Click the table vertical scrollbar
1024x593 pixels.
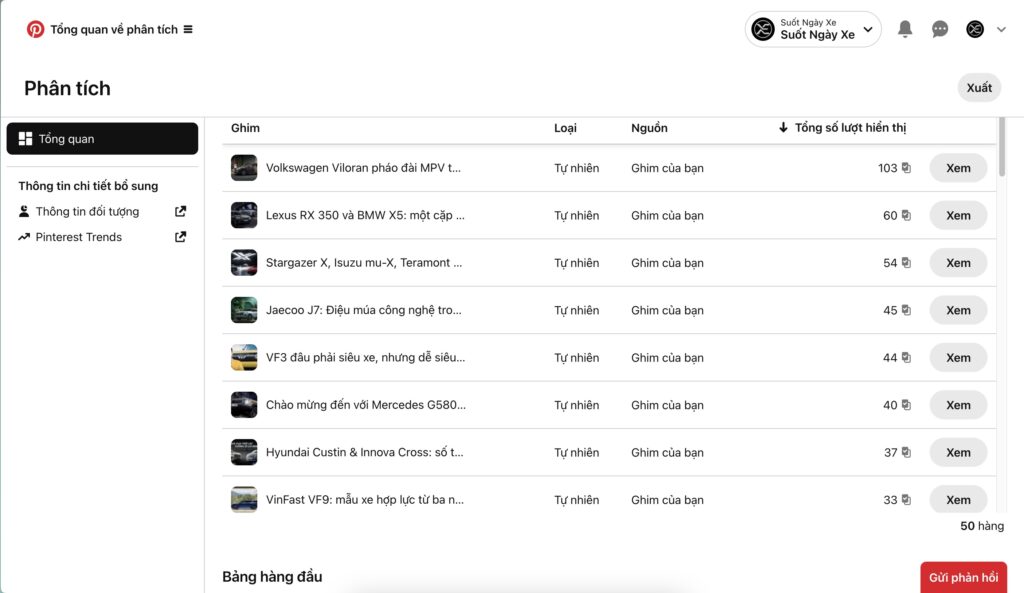point(1002,147)
